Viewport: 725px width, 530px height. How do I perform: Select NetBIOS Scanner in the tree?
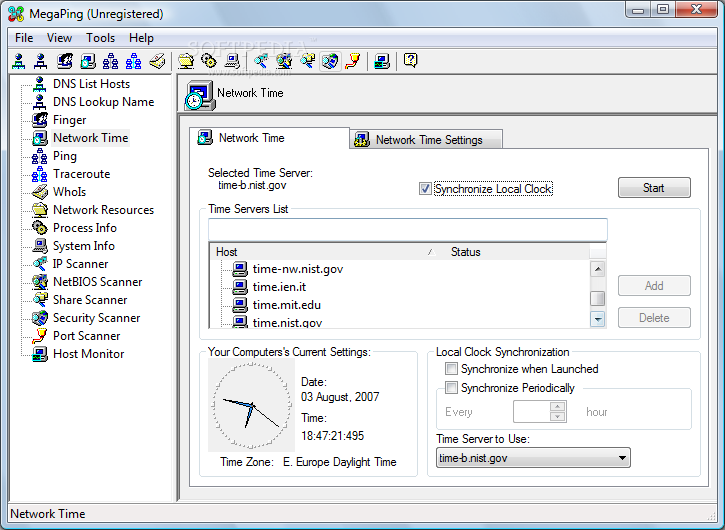pyautogui.click(x=97, y=282)
